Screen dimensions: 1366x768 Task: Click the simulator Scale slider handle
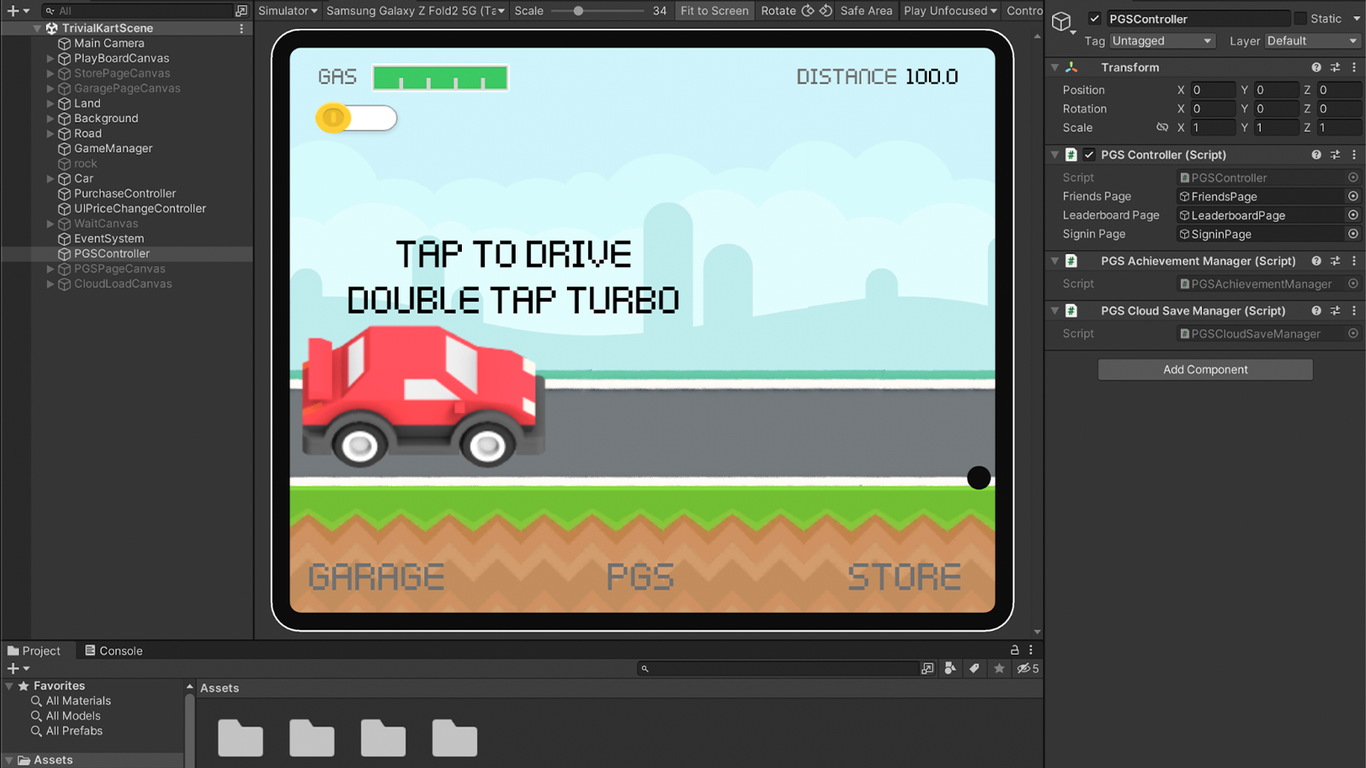578,11
